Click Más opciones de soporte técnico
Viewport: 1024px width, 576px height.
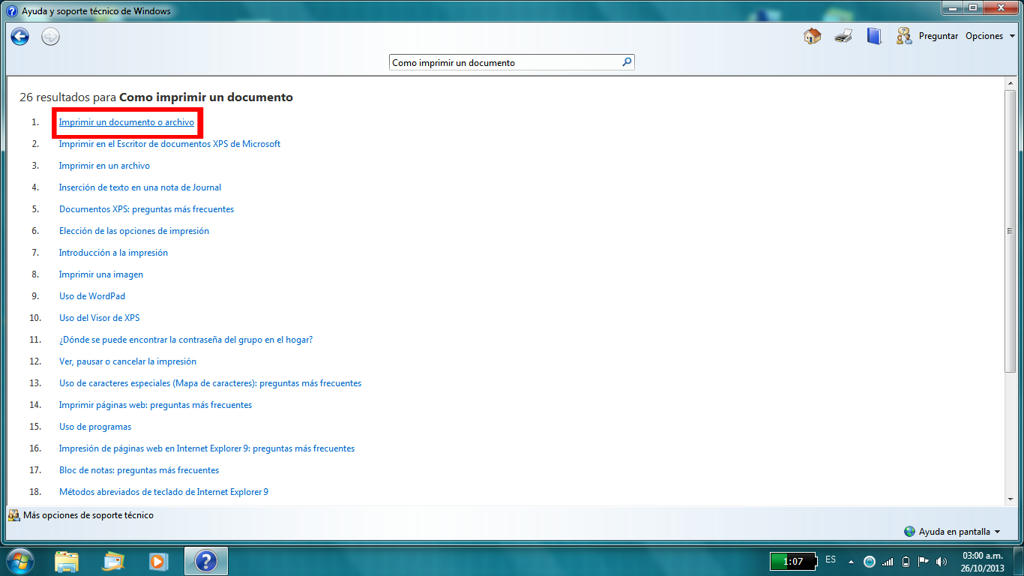(x=88, y=515)
